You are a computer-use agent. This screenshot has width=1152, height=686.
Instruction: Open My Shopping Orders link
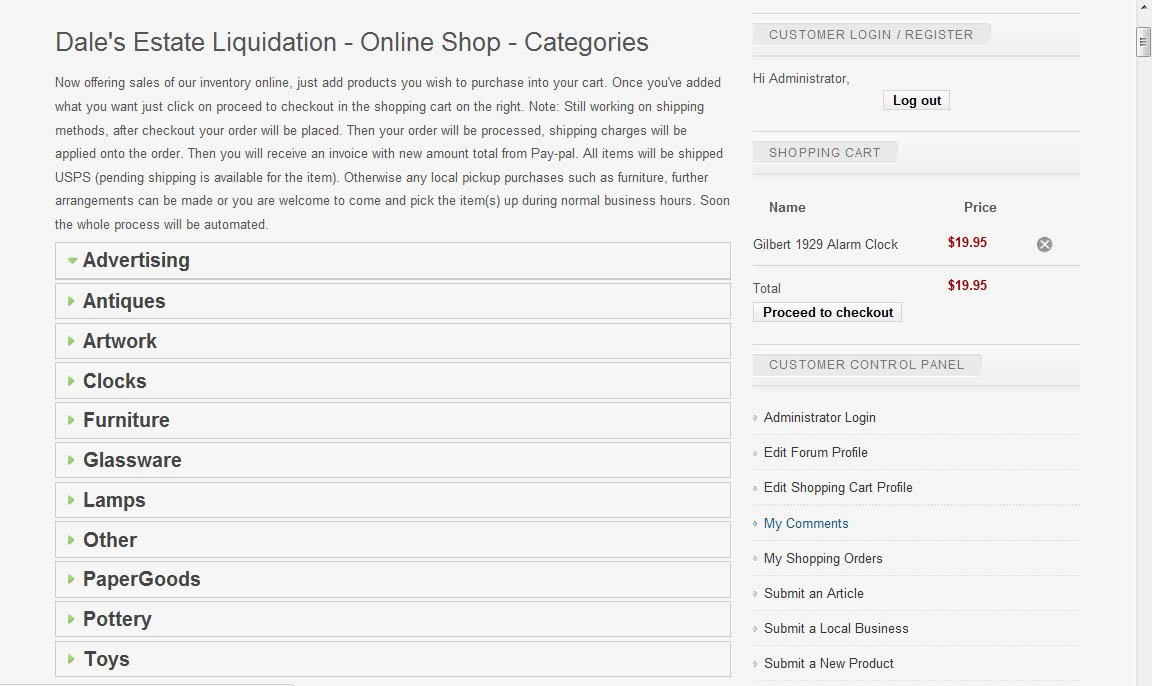[x=823, y=558]
